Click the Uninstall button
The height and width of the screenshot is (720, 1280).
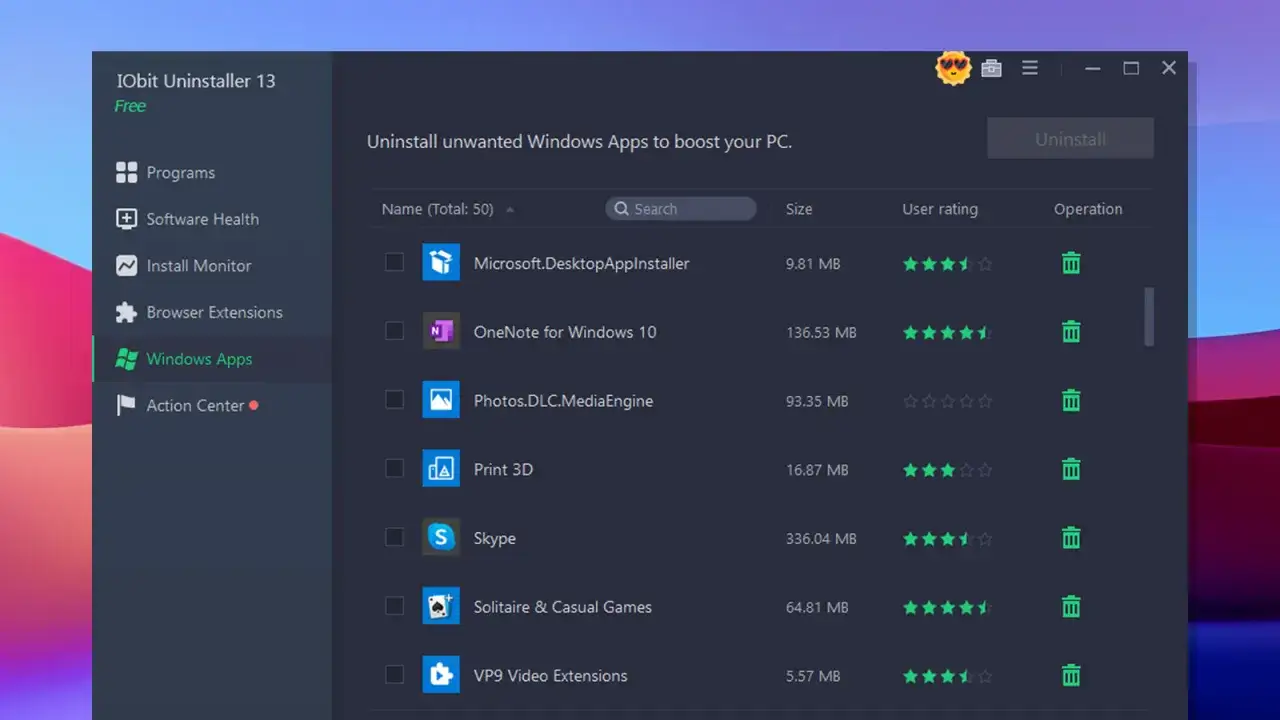coord(1070,139)
